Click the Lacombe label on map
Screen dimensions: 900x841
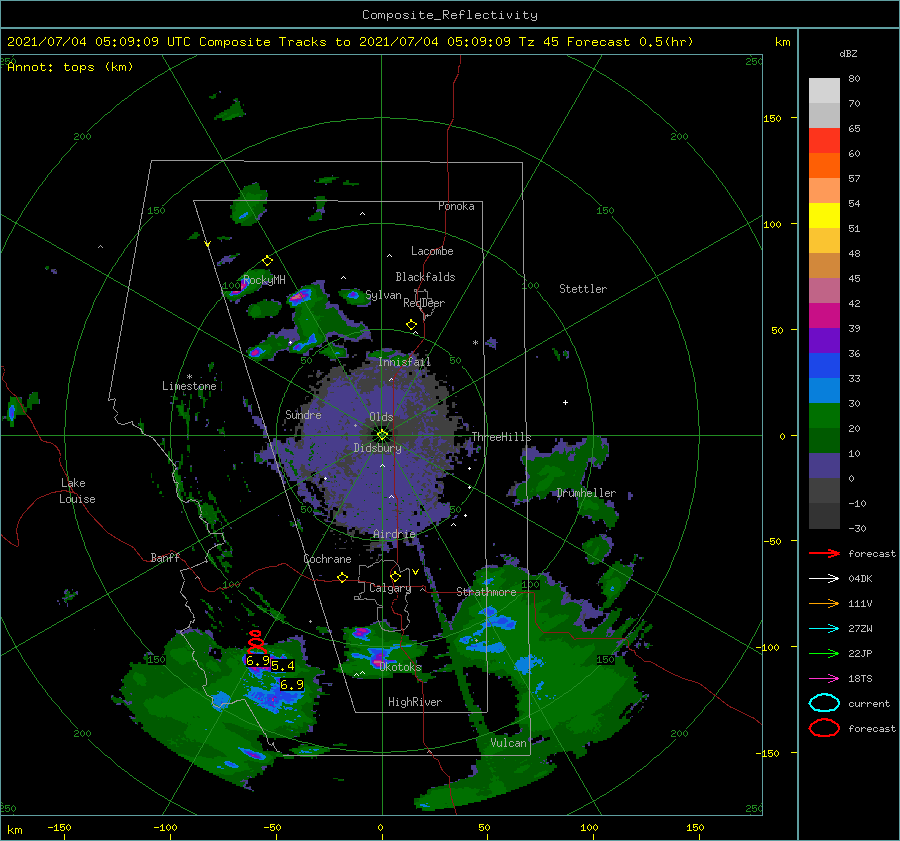point(432,251)
